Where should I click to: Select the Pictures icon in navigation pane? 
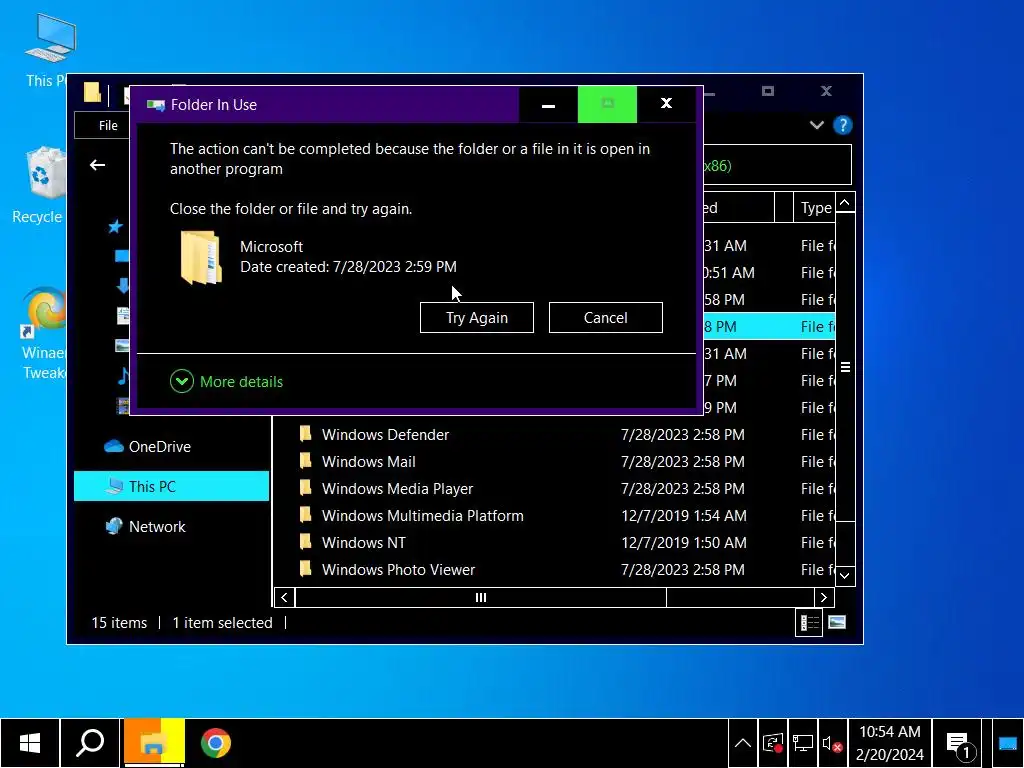(x=122, y=345)
